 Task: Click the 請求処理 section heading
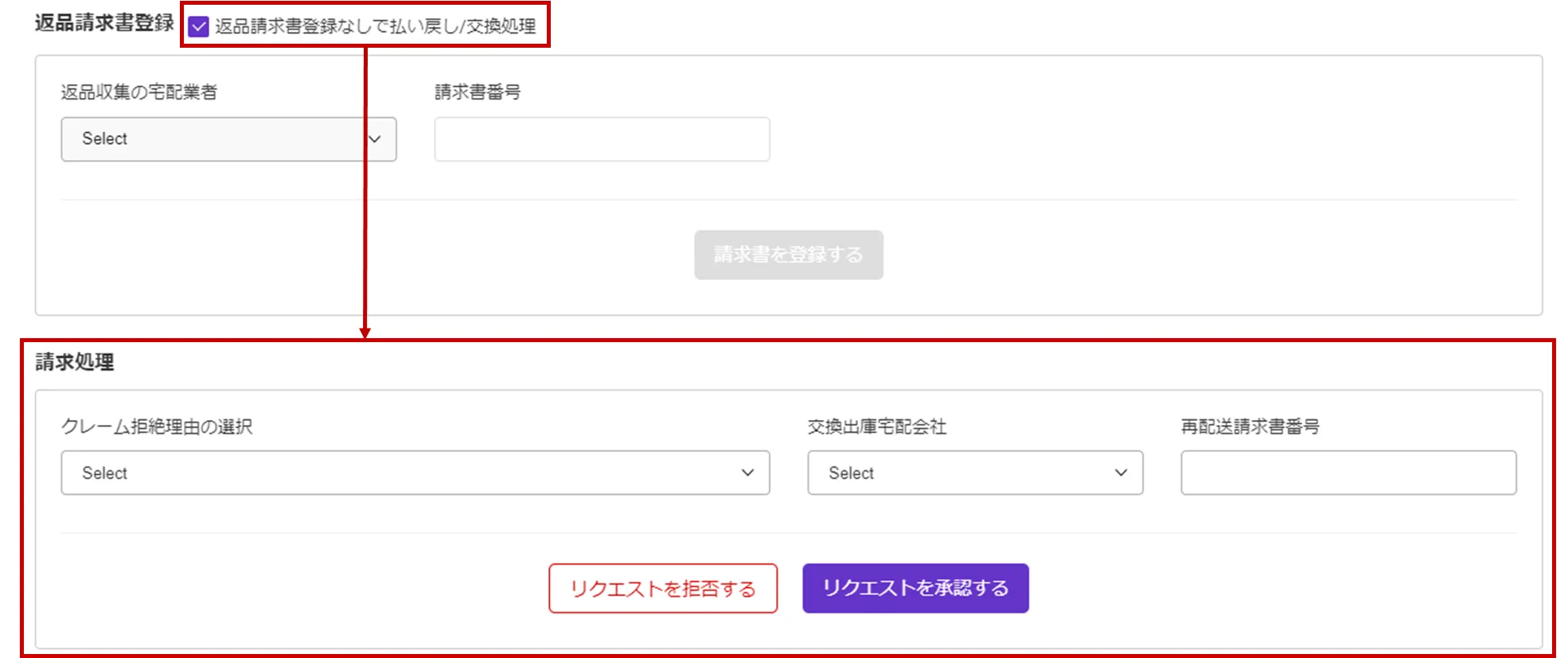75,363
